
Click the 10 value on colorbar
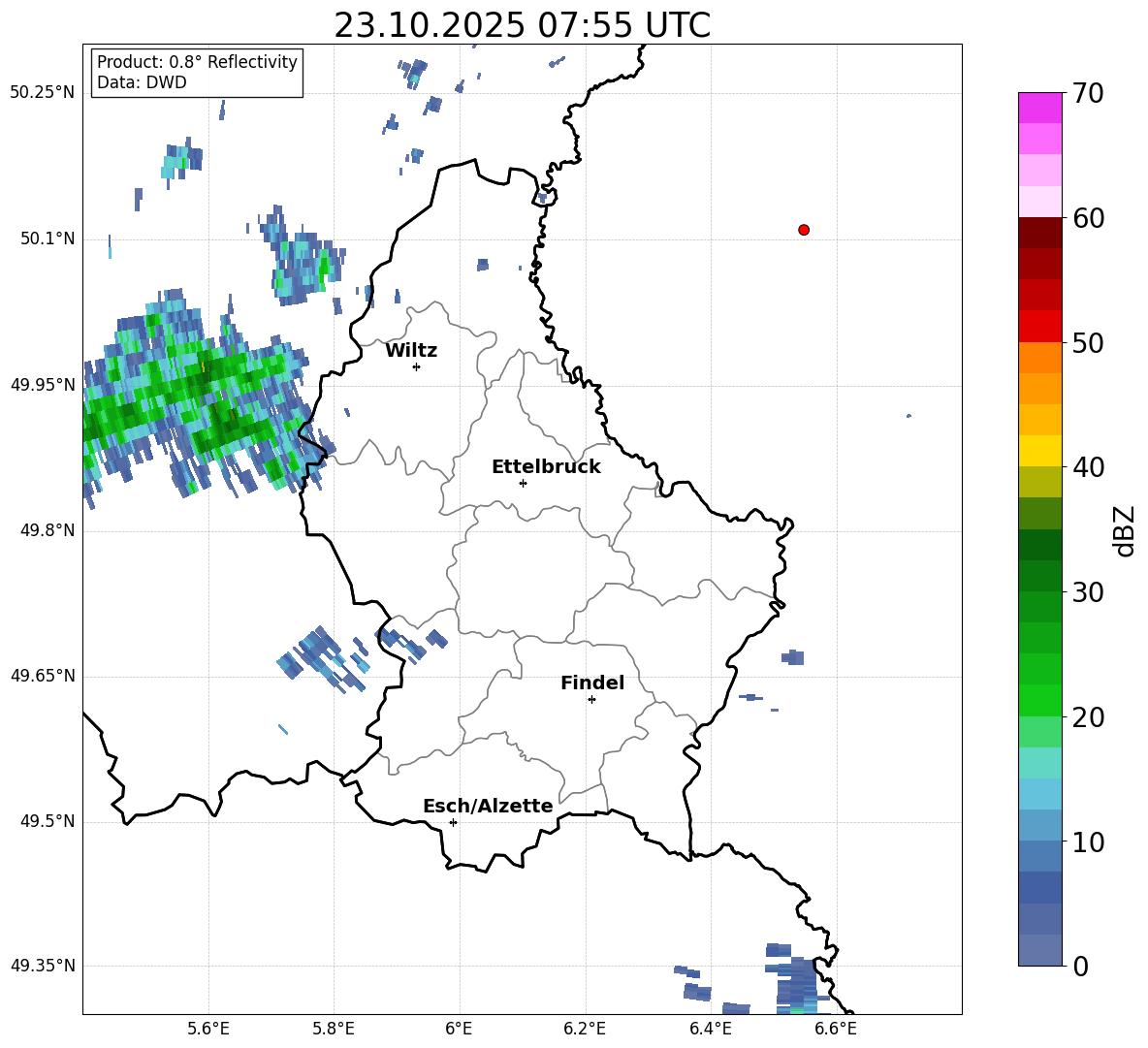coord(1087,842)
